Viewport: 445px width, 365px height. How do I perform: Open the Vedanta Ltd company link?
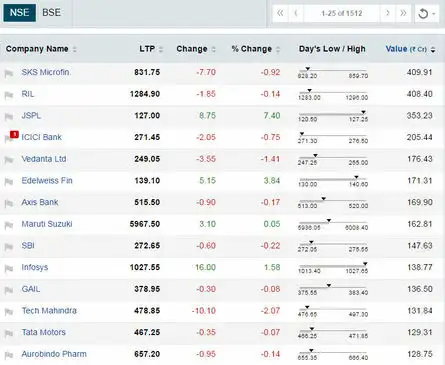pos(44,159)
